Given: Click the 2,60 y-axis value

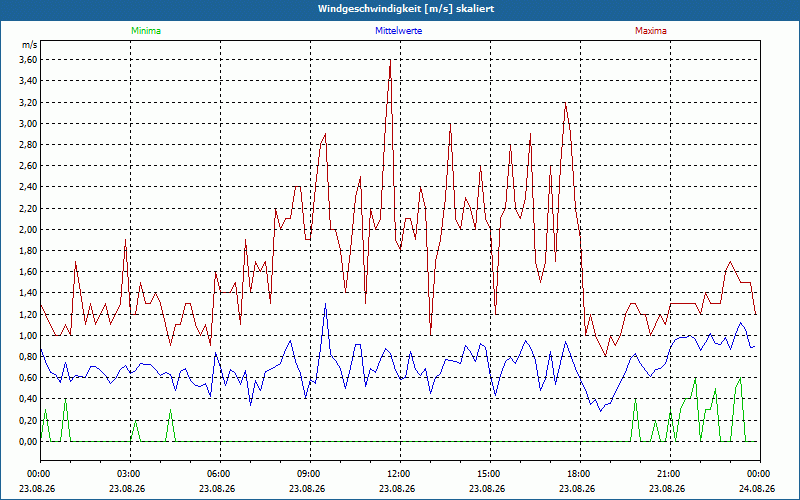Looking at the screenshot, I should click(x=29, y=166).
